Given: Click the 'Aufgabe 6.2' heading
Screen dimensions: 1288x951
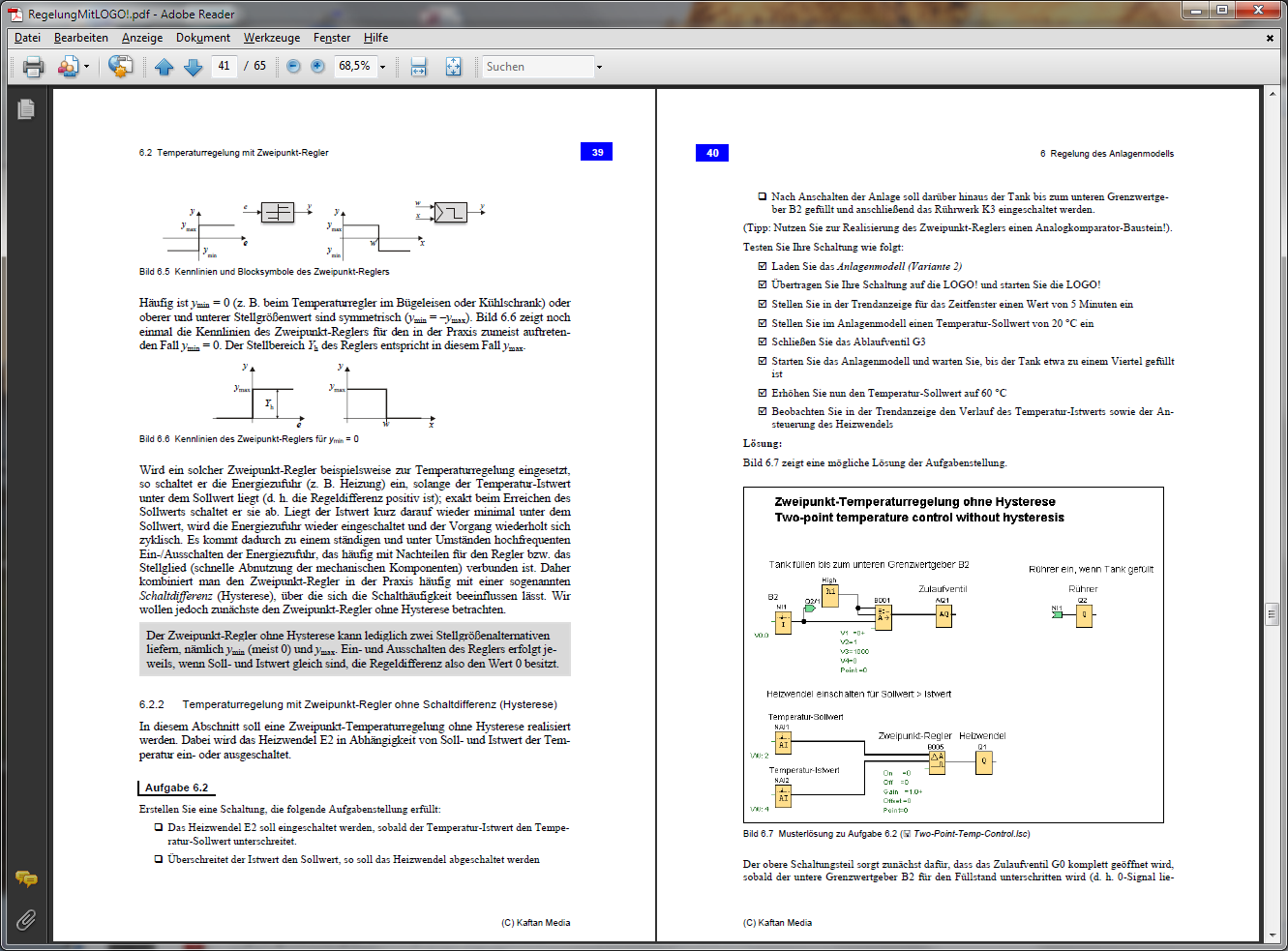Looking at the screenshot, I should (176, 788).
